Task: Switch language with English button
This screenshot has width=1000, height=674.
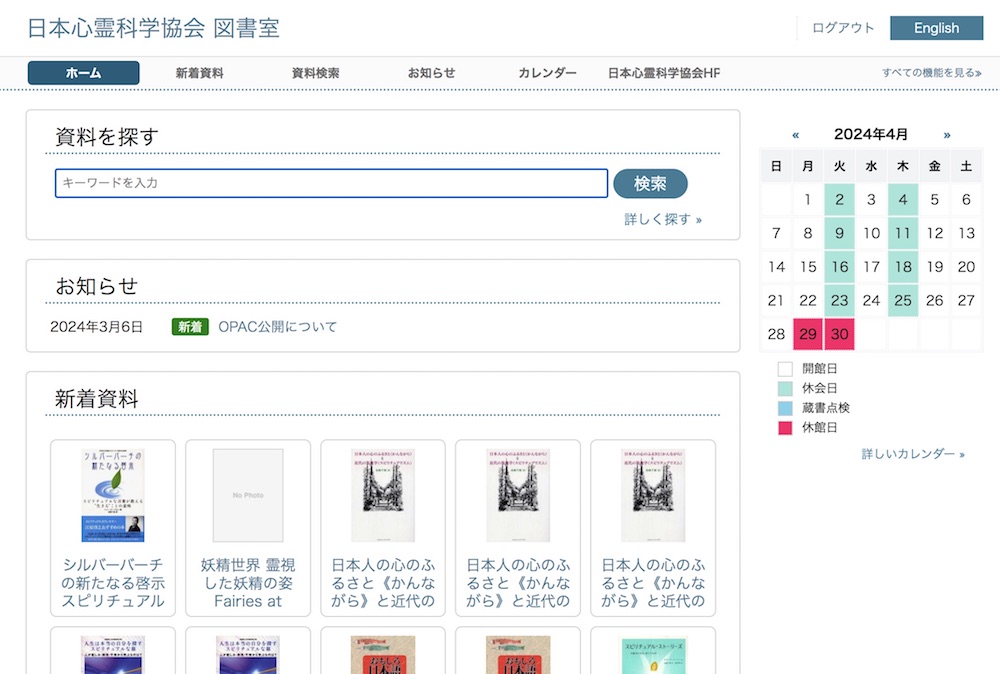Action: pos(936,28)
